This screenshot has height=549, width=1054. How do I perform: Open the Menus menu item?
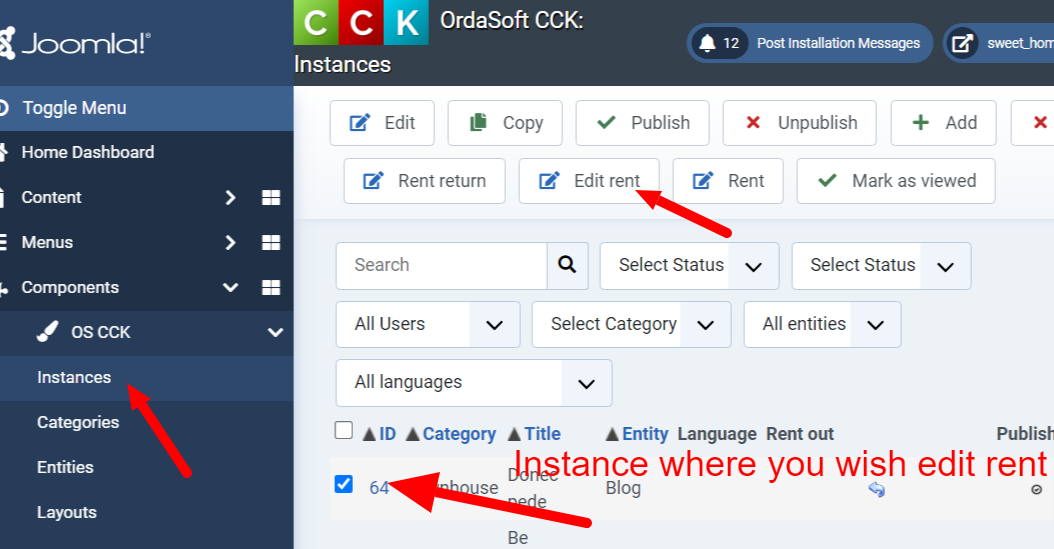click(47, 243)
